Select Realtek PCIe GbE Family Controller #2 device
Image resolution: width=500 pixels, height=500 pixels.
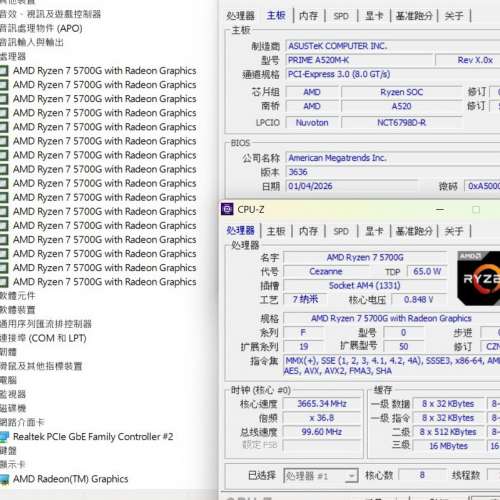coord(93,436)
